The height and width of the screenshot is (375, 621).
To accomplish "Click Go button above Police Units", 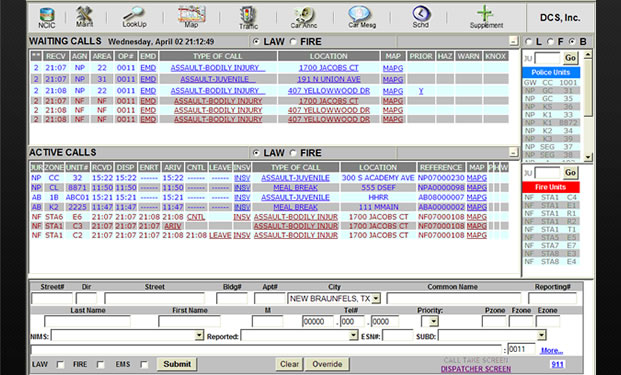I will coord(570,58).
